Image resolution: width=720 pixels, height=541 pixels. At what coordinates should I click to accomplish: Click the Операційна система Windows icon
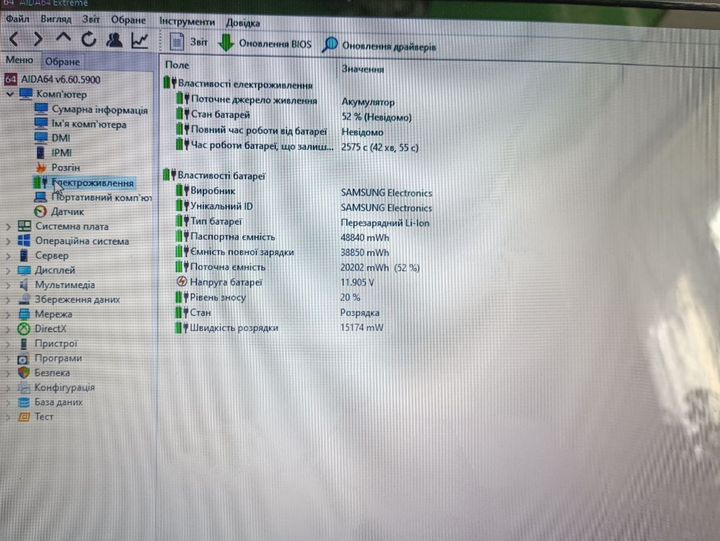pos(24,241)
